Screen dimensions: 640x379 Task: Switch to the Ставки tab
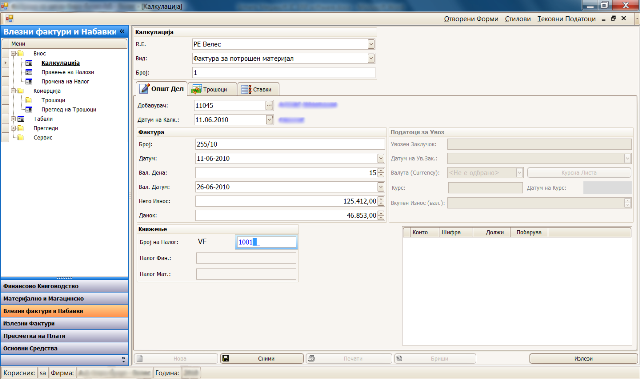258,89
